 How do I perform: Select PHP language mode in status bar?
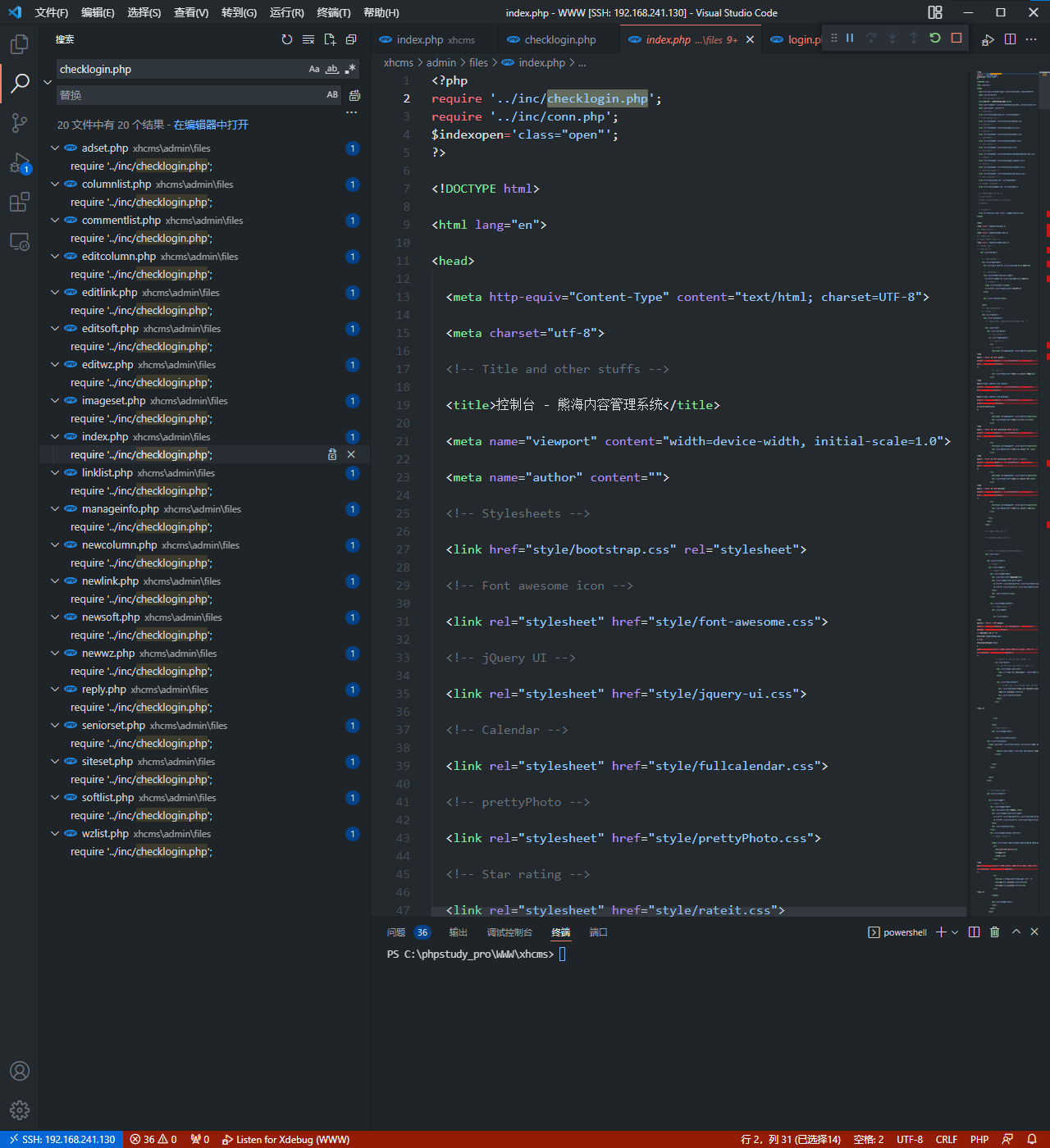pyautogui.click(x=979, y=1140)
